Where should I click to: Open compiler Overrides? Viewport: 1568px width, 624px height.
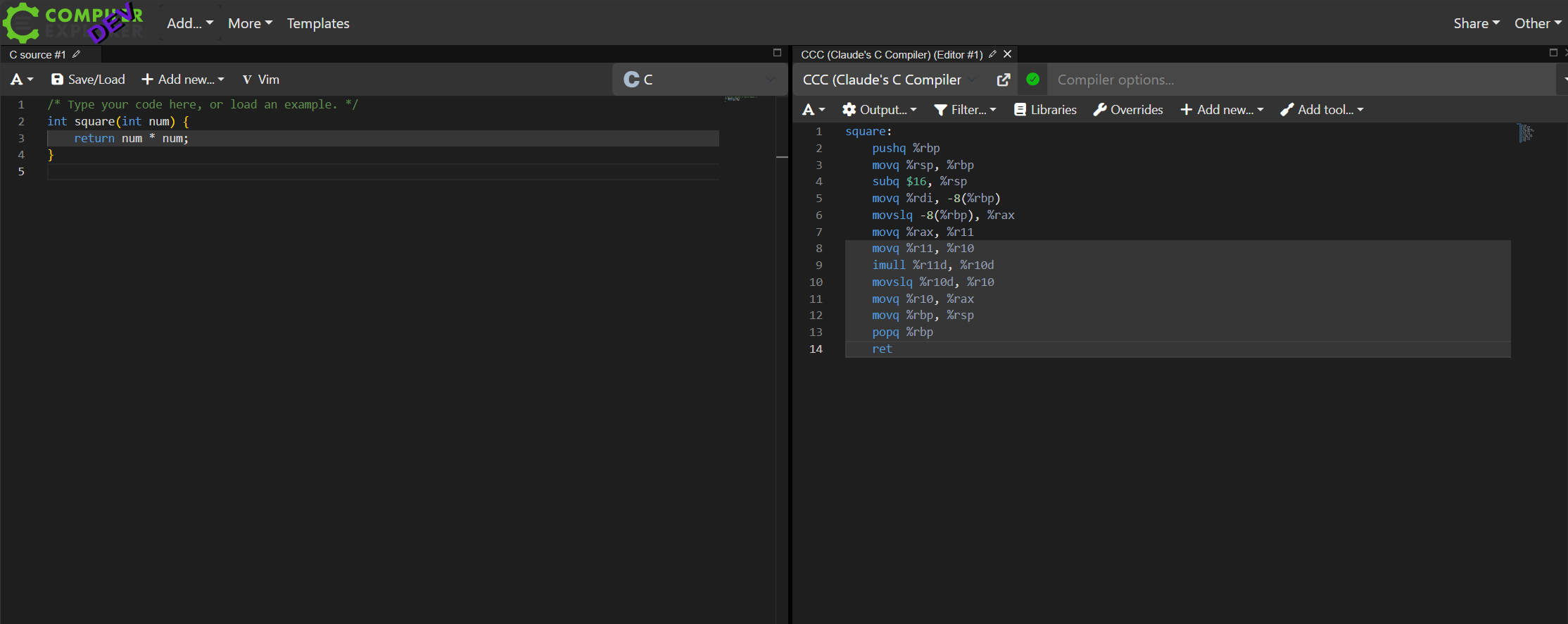[1127, 110]
